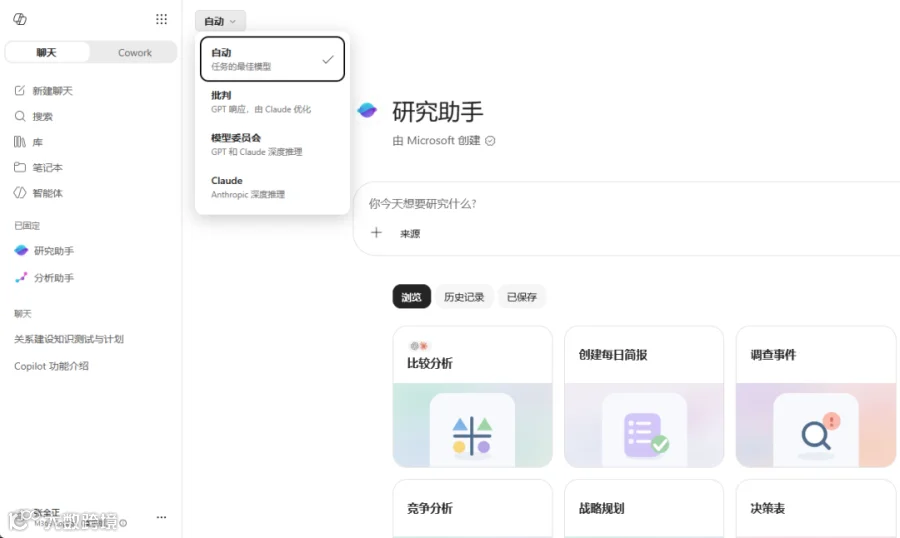Open the 战略规划 card
Image resolution: width=900 pixels, height=538 pixels.
(x=644, y=509)
